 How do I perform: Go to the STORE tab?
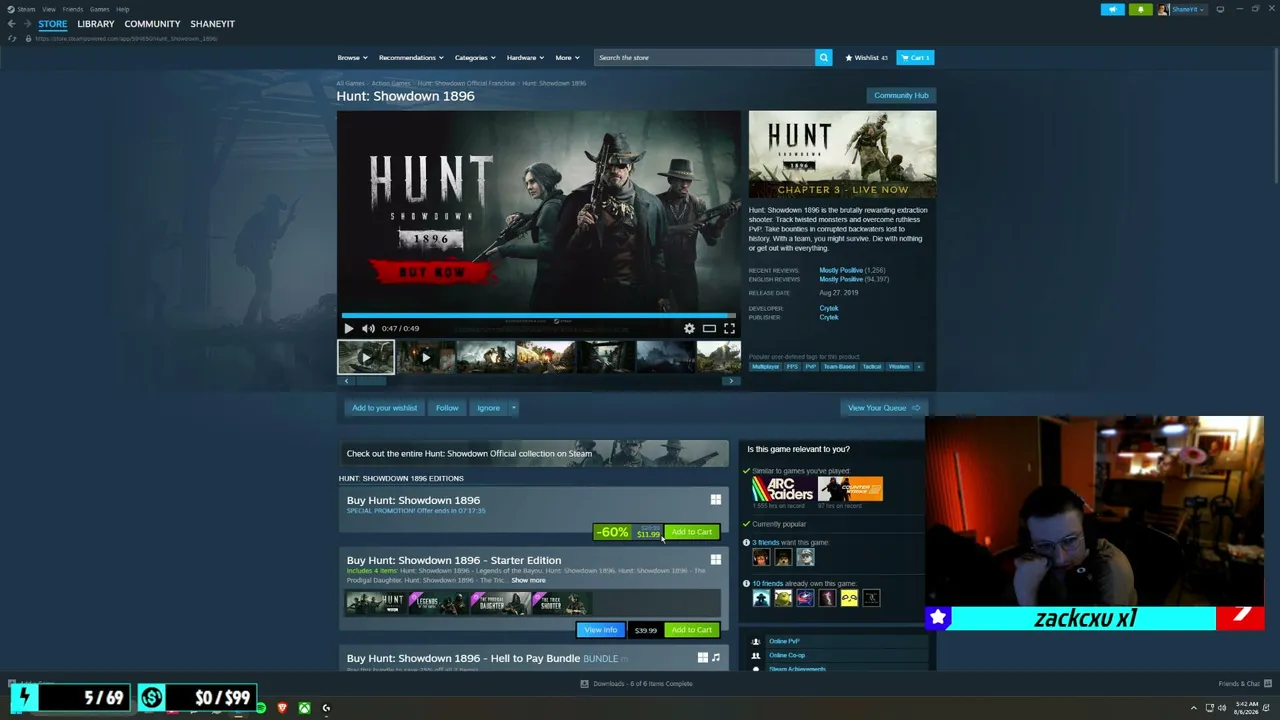[53, 24]
